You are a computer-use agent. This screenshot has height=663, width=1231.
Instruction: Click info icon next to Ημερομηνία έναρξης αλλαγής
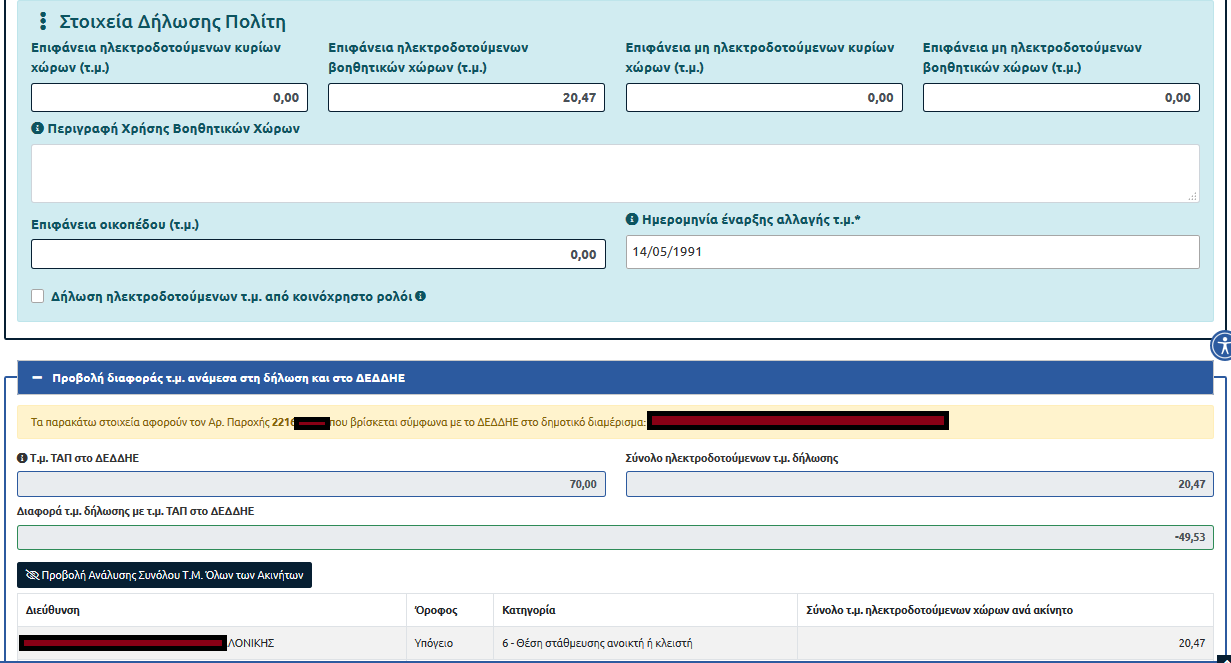pyautogui.click(x=632, y=220)
